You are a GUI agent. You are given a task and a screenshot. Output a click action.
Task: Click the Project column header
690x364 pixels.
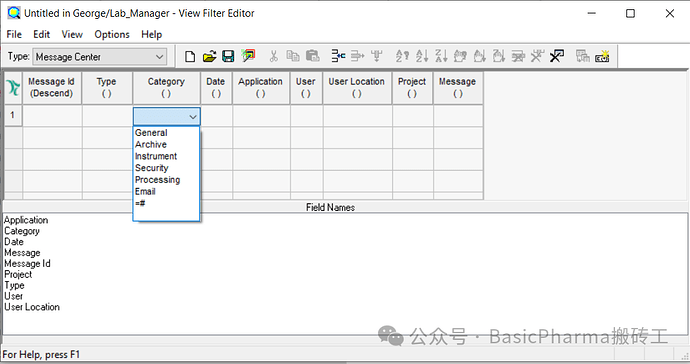click(412, 88)
